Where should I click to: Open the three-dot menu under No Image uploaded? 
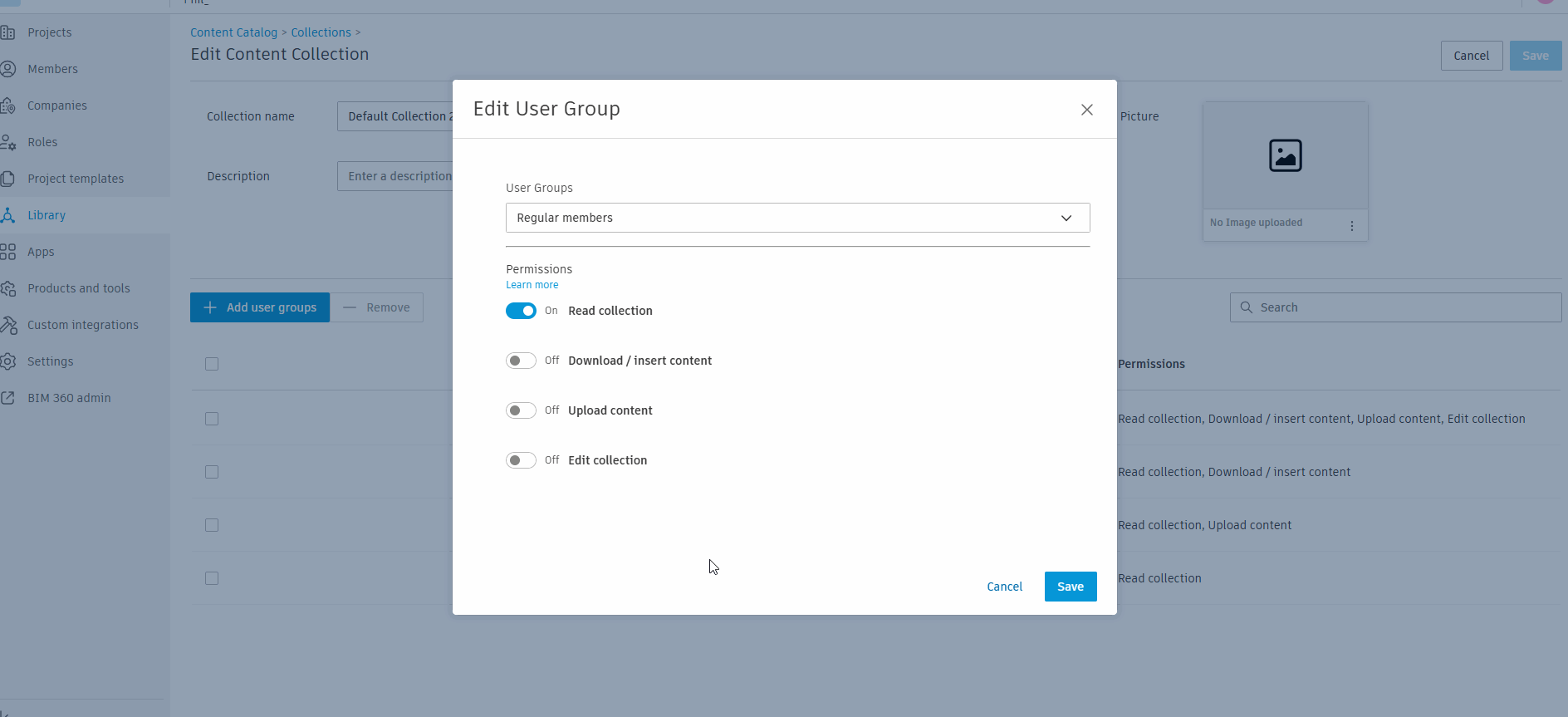click(1352, 226)
